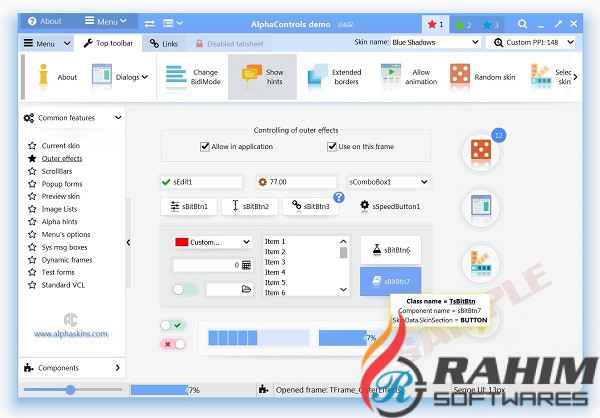Switch to the Top toolbar tab
600x418 pixels.
(108, 43)
